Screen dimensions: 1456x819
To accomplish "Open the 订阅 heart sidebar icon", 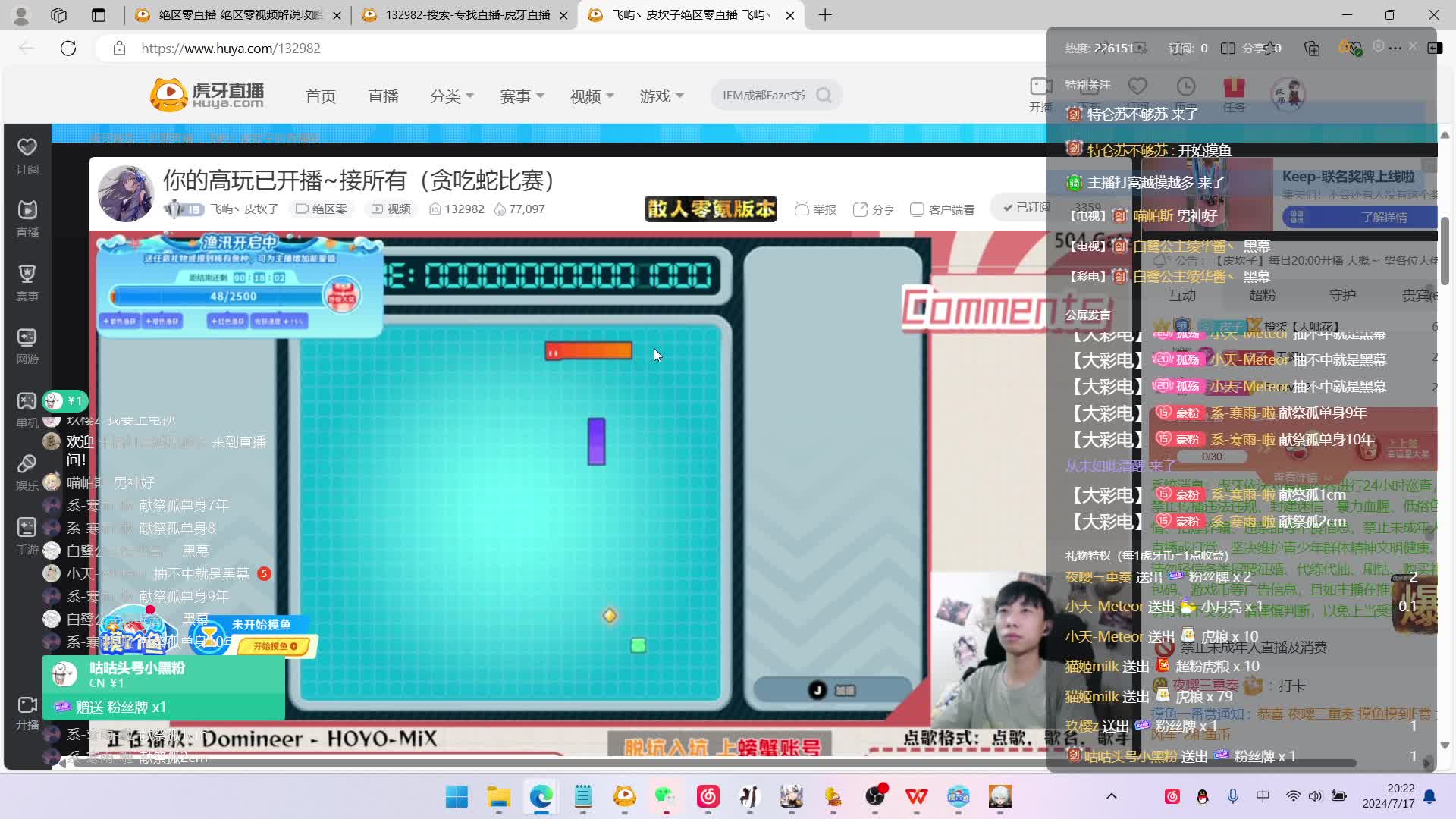I will point(27,148).
